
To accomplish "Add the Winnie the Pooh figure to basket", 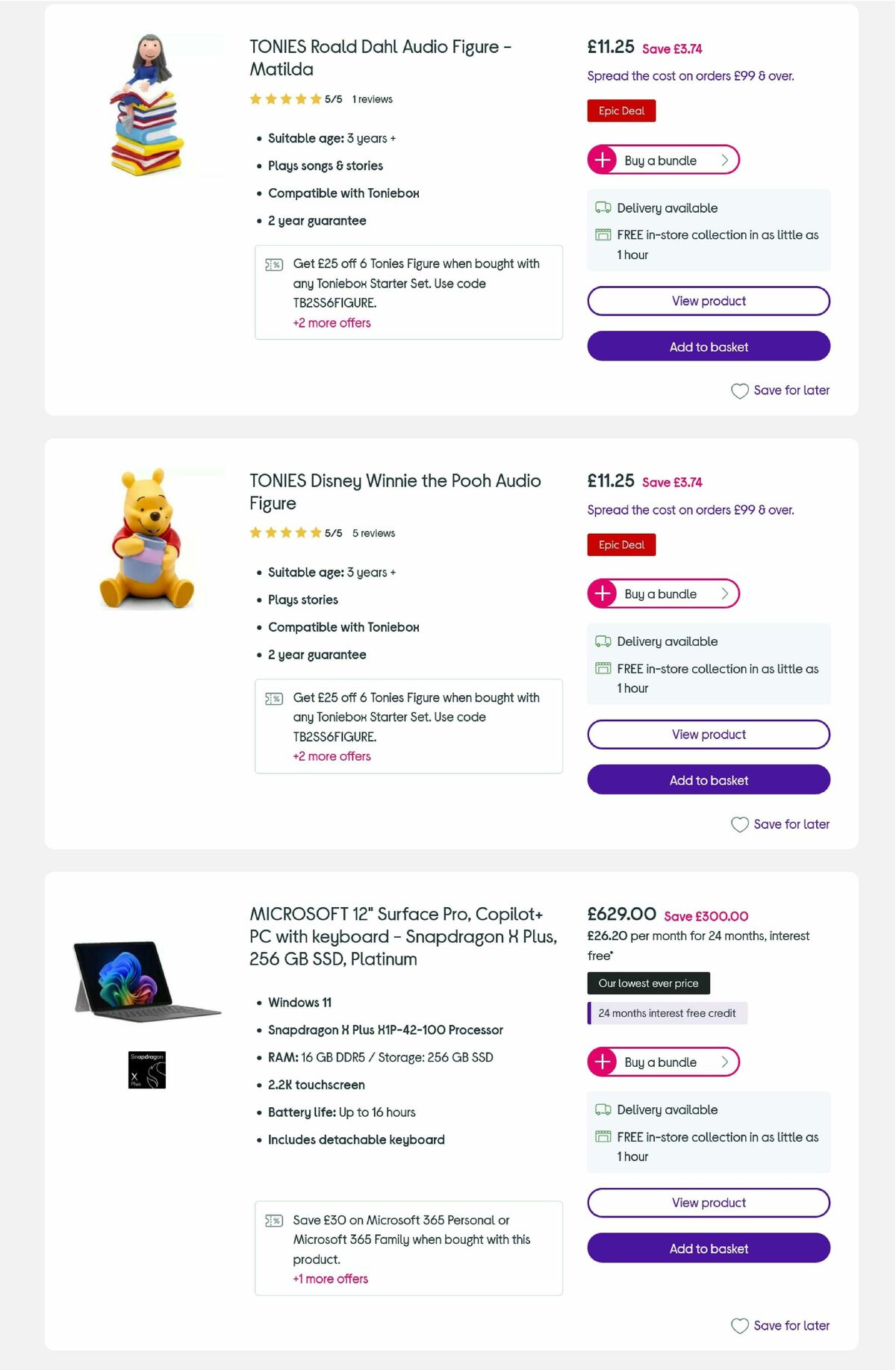I will pos(708,779).
